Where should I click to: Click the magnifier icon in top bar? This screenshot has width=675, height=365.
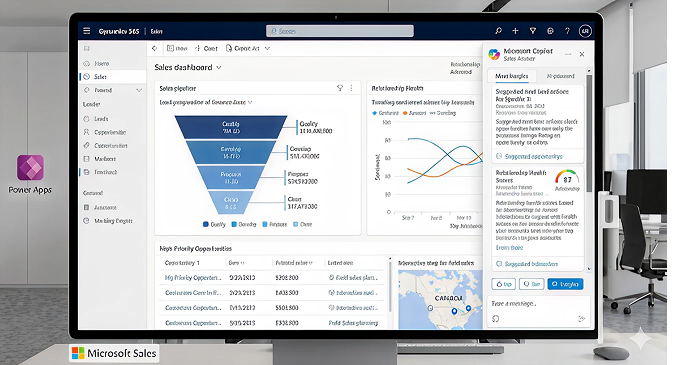(499, 31)
